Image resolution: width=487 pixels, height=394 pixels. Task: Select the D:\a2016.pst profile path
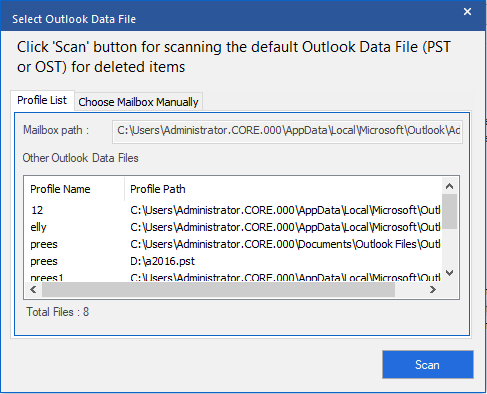click(162, 261)
